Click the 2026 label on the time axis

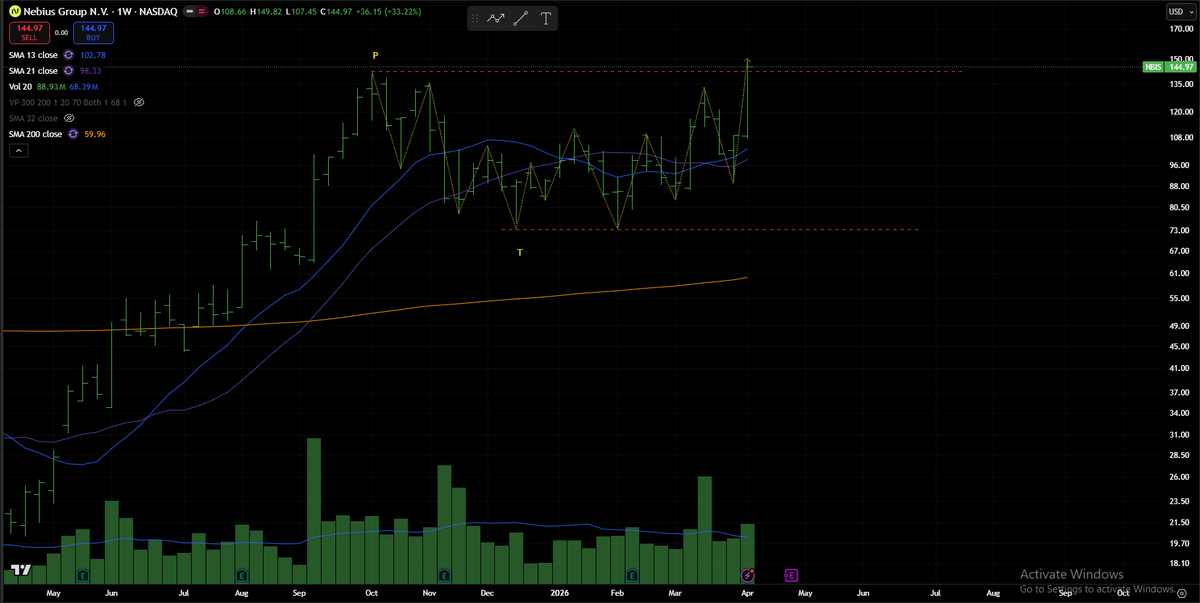coord(559,593)
